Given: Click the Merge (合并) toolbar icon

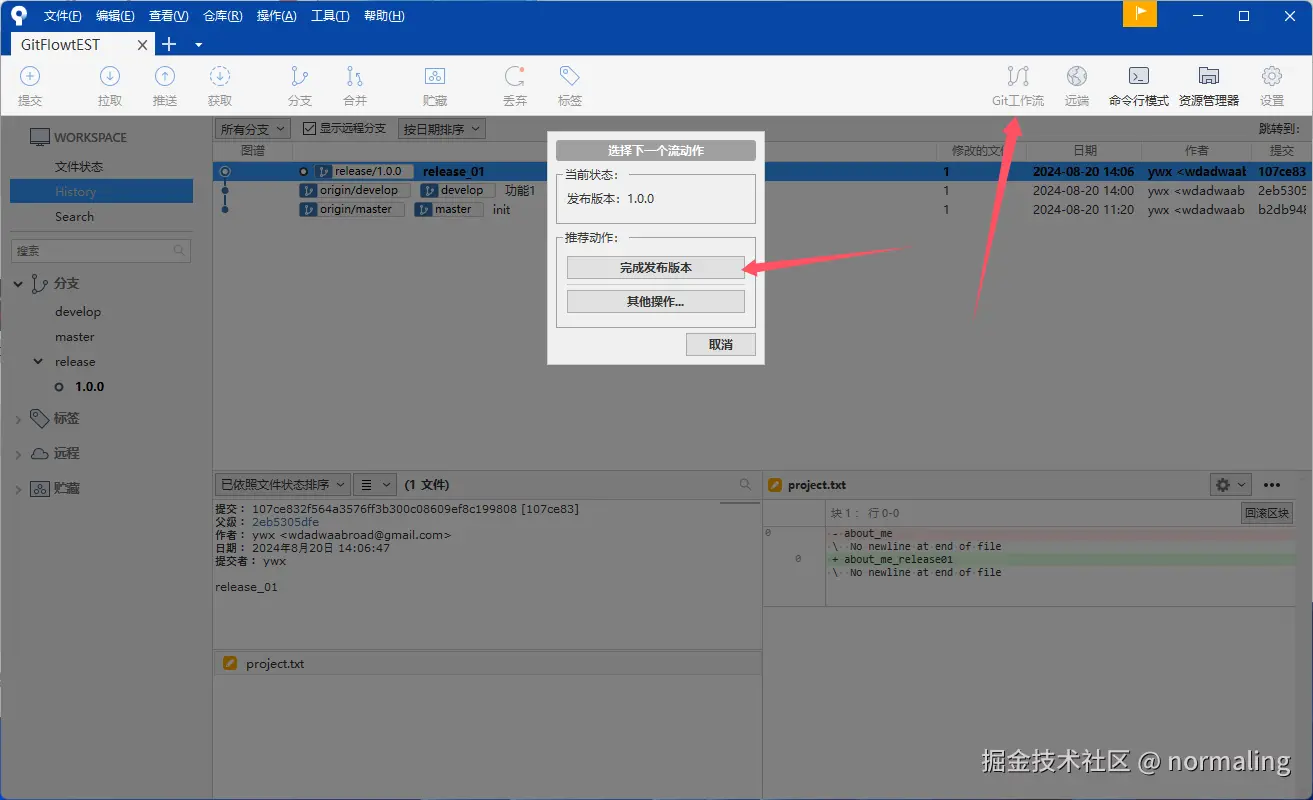Looking at the screenshot, I should click(355, 77).
